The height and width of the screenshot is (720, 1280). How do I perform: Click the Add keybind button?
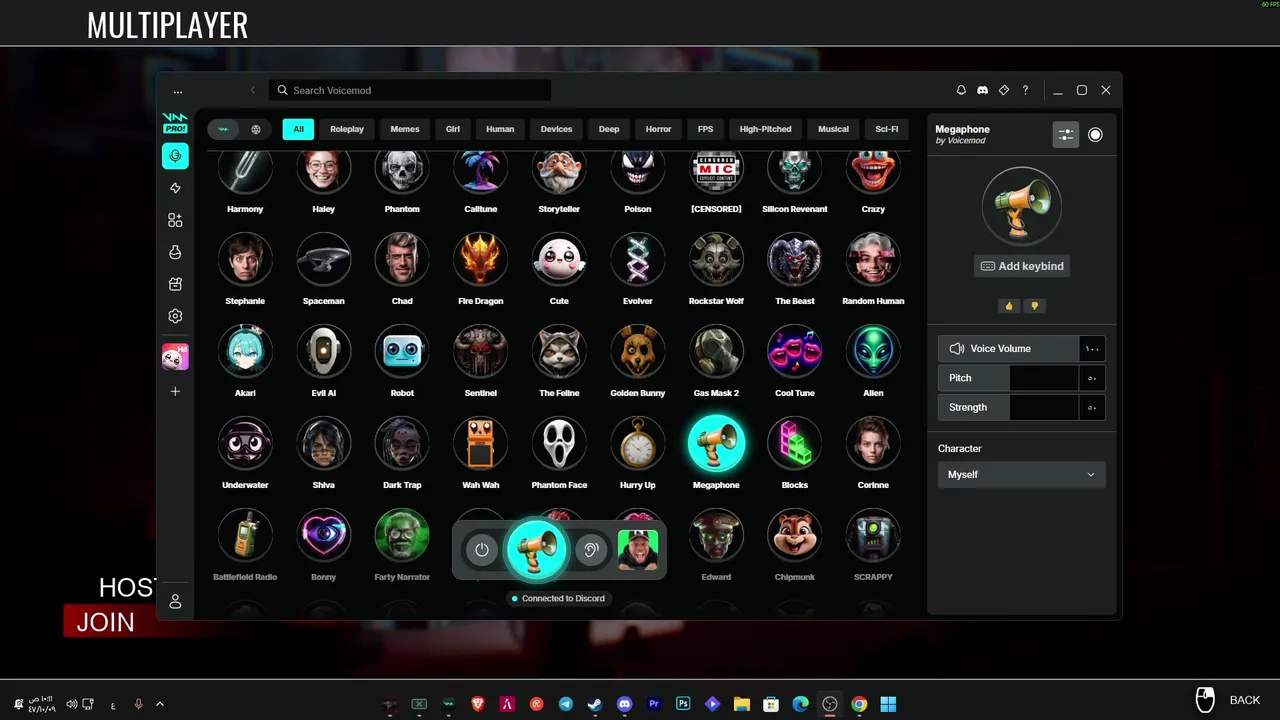(1022, 266)
